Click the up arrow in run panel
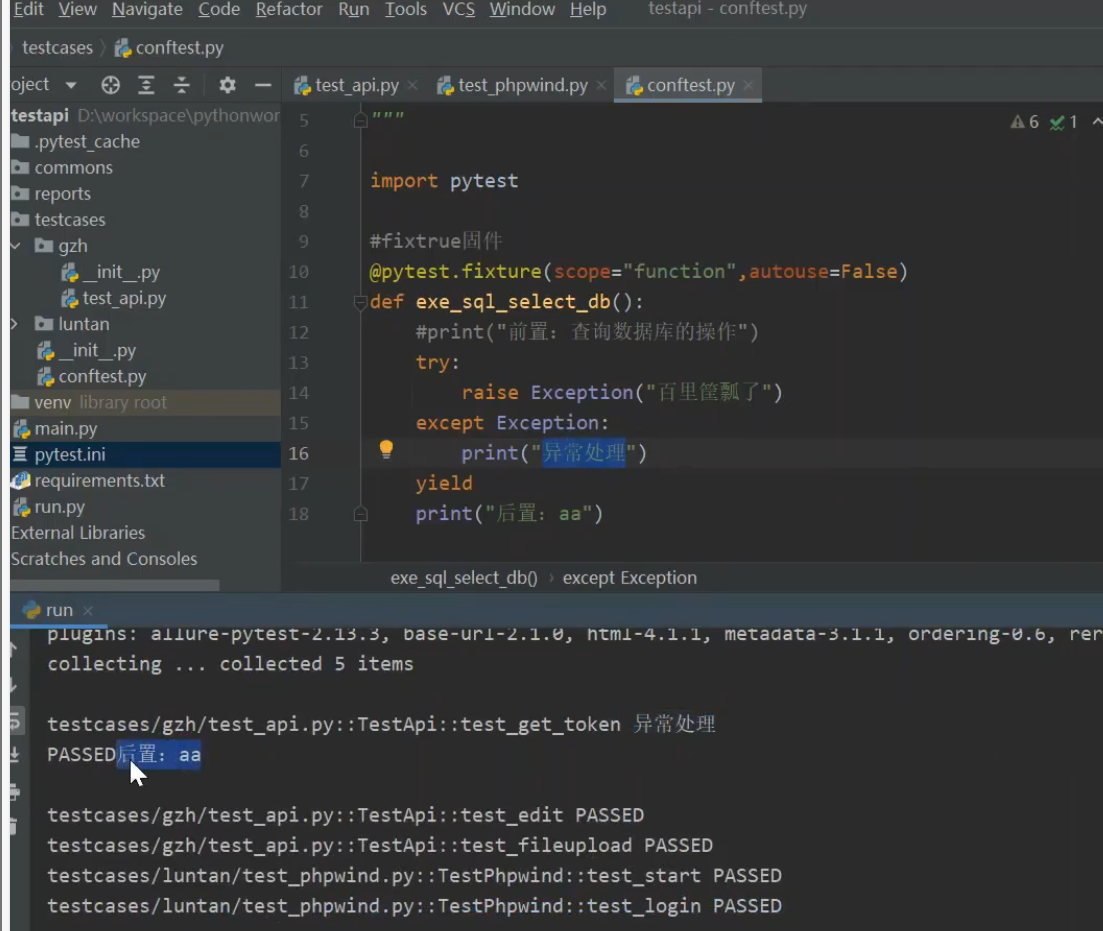The height and width of the screenshot is (931, 1103). (x=12, y=648)
